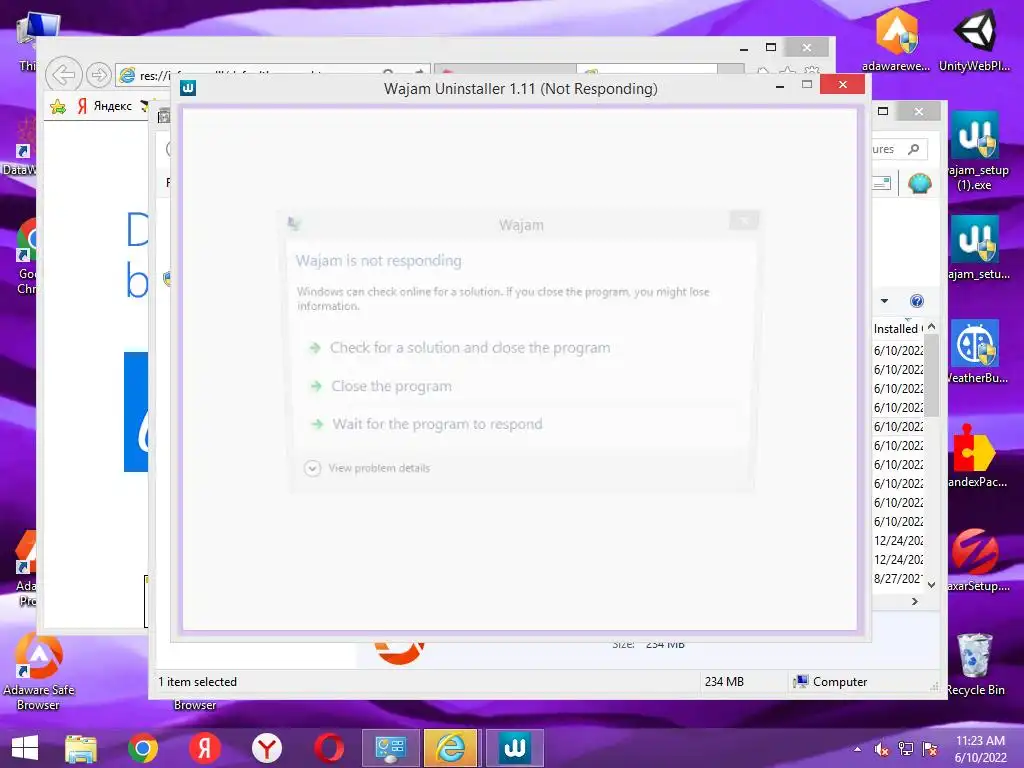Open the network tray icon
The height and width of the screenshot is (768, 1024).
click(906, 749)
